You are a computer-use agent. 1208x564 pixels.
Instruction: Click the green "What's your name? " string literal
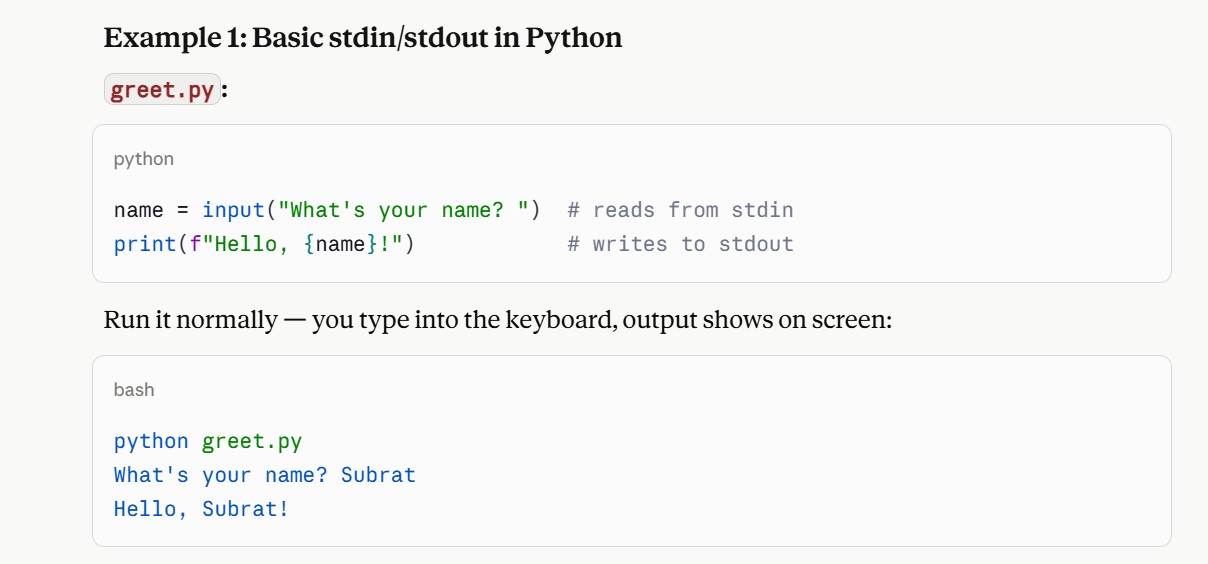point(404,210)
